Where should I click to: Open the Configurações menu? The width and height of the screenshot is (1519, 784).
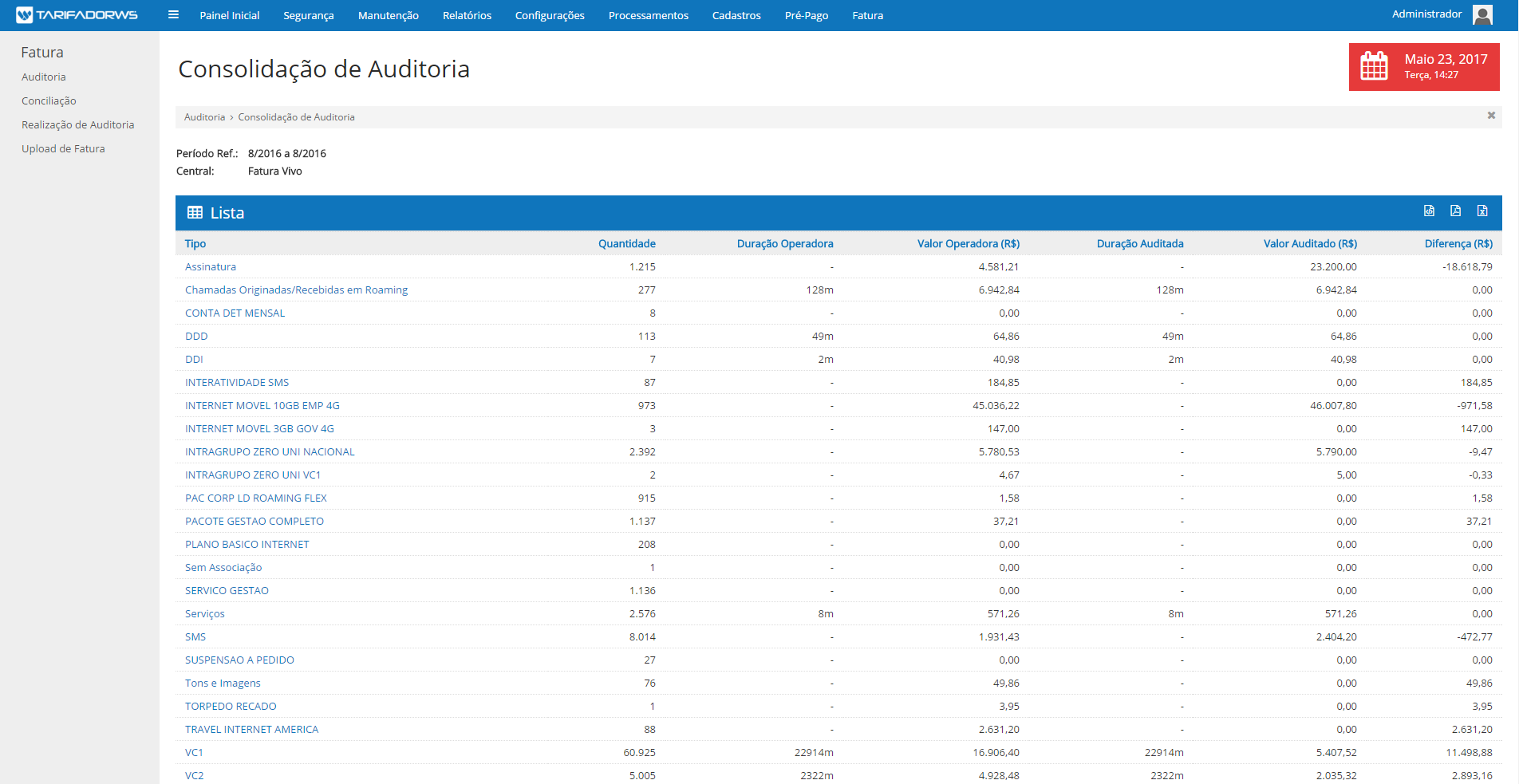tap(550, 15)
